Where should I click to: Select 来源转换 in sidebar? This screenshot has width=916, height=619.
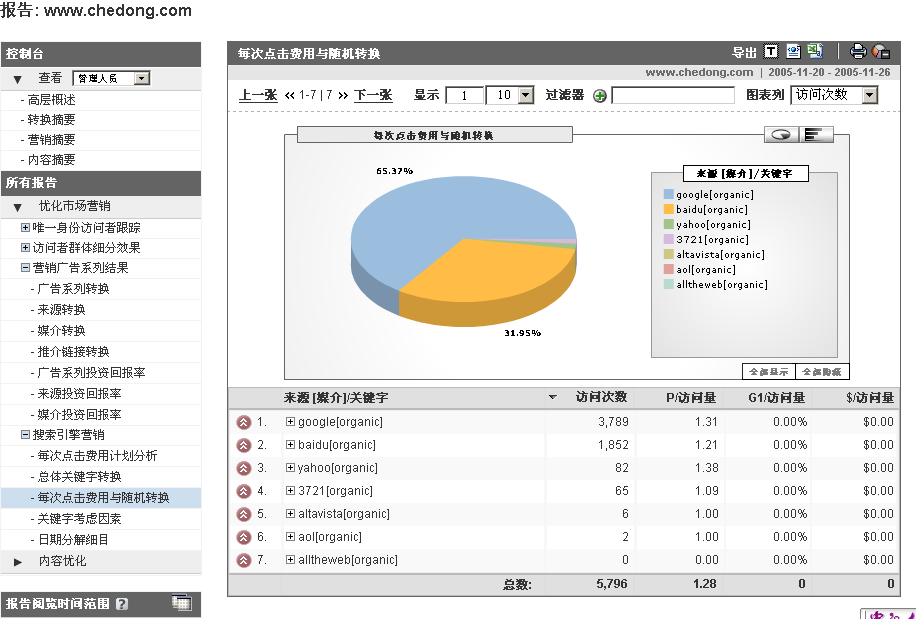pyautogui.click(x=61, y=310)
